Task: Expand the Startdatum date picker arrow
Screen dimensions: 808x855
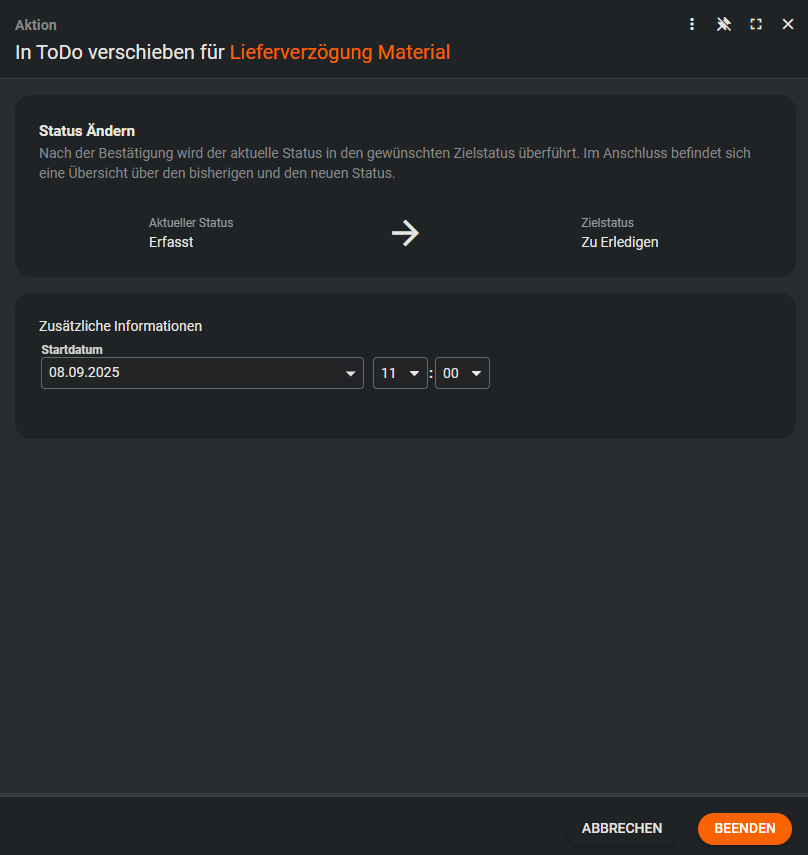Action: 350,373
